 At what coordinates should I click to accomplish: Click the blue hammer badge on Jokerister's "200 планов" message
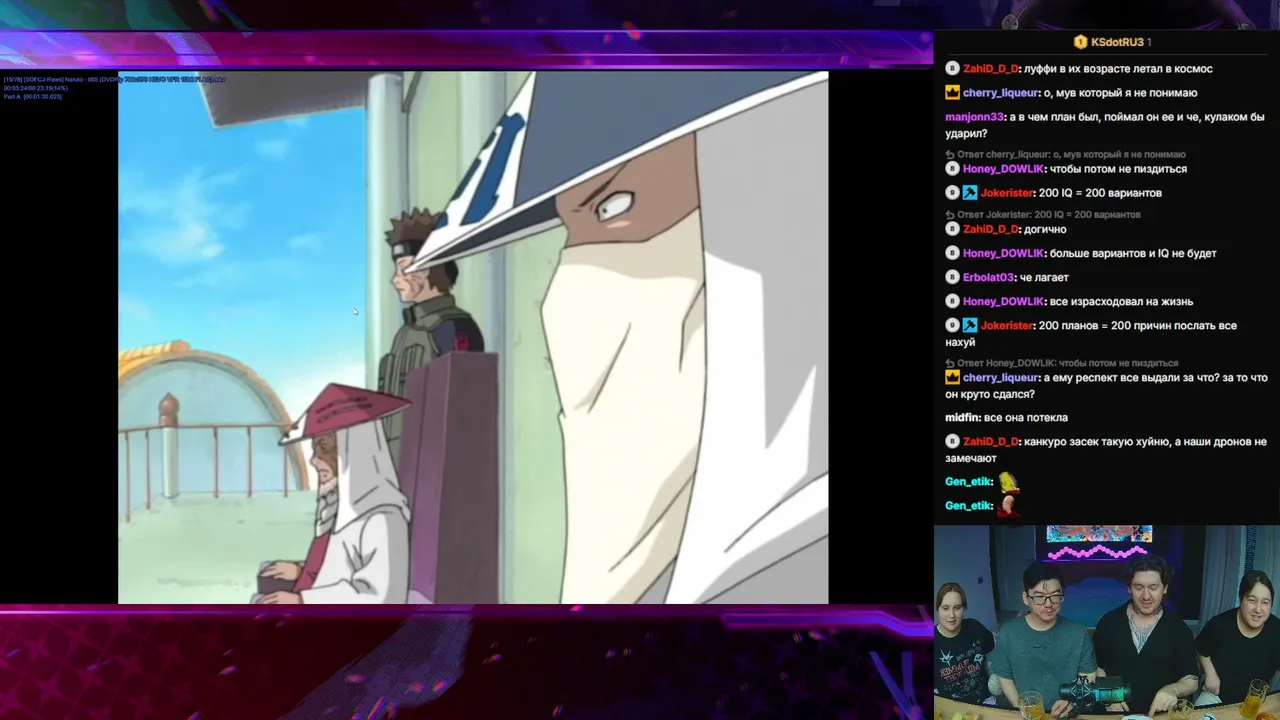point(969,325)
